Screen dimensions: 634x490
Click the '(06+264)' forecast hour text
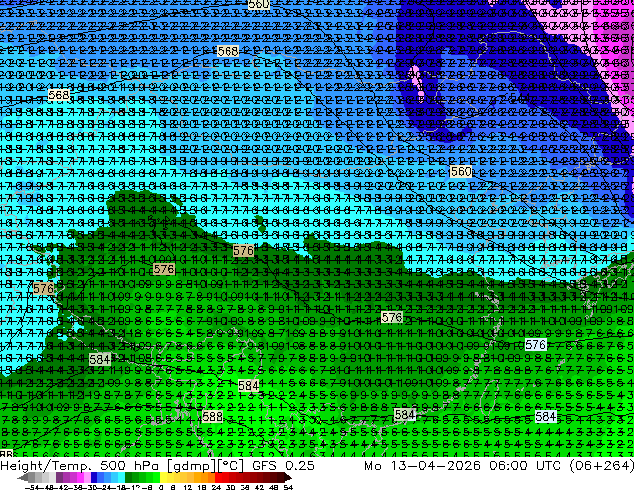[601, 466]
